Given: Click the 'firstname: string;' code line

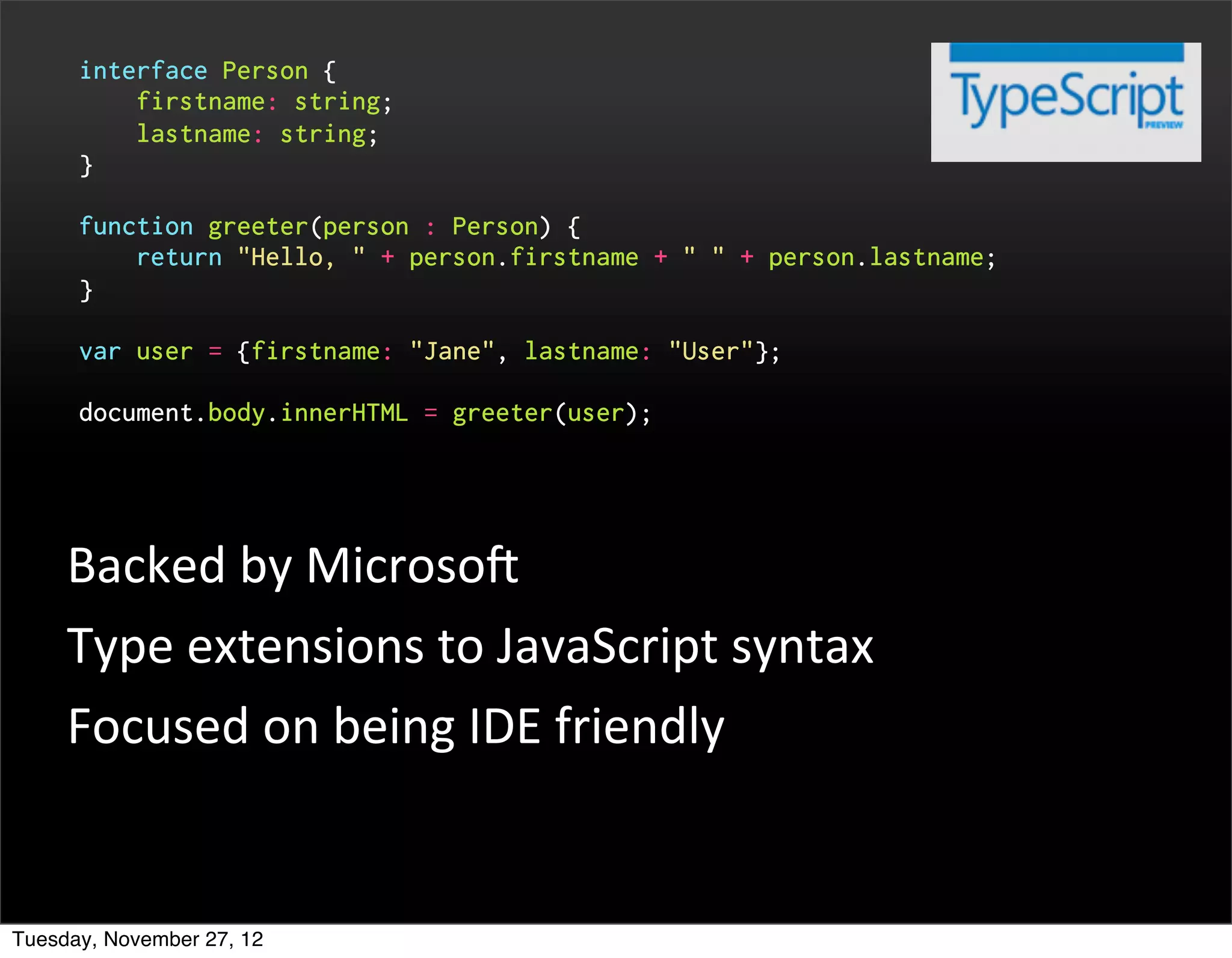Looking at the screenshot, I should click(264, 102).
